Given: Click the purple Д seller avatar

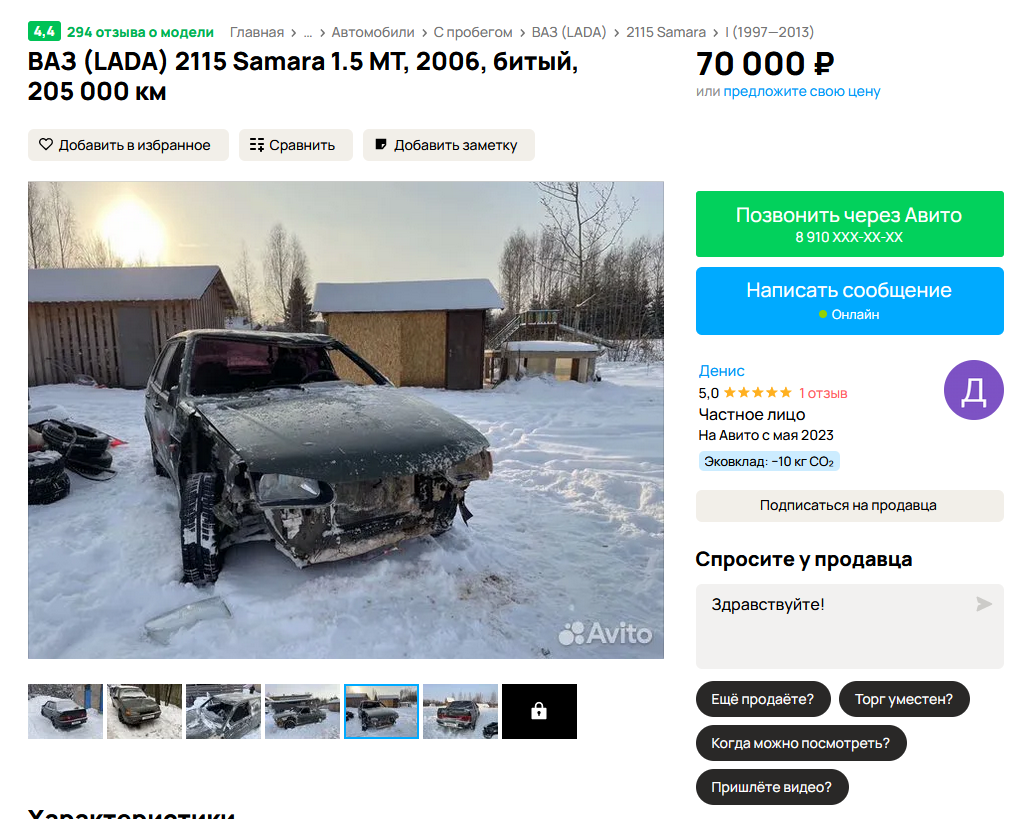Looking at the screenshot, I should 974,390.
